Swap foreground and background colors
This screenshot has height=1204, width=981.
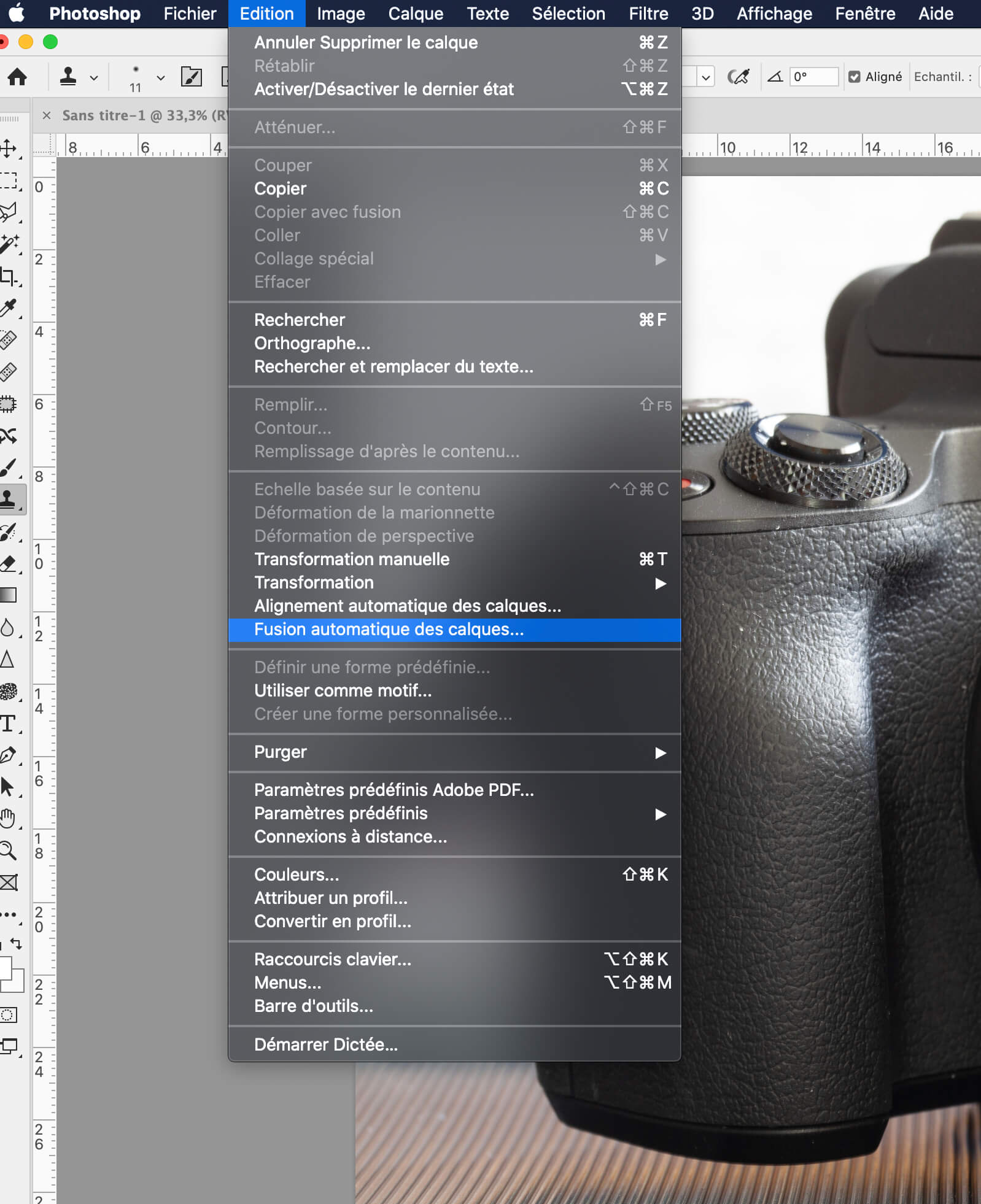17,944
